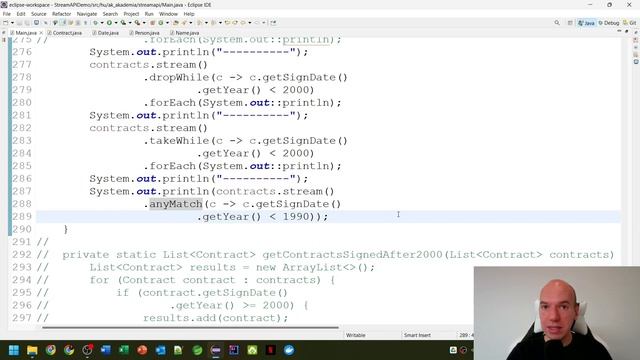This screenshot has width=640, height=360.
Task: Click the New Java Package icon
Action: (152, 23)
